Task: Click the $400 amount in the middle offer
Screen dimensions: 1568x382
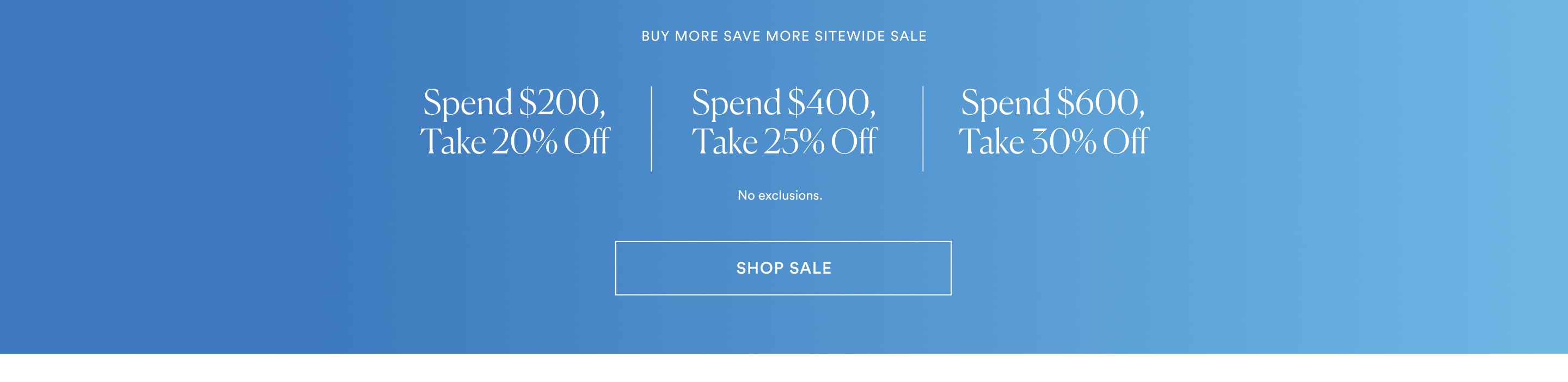Action: 829,102
